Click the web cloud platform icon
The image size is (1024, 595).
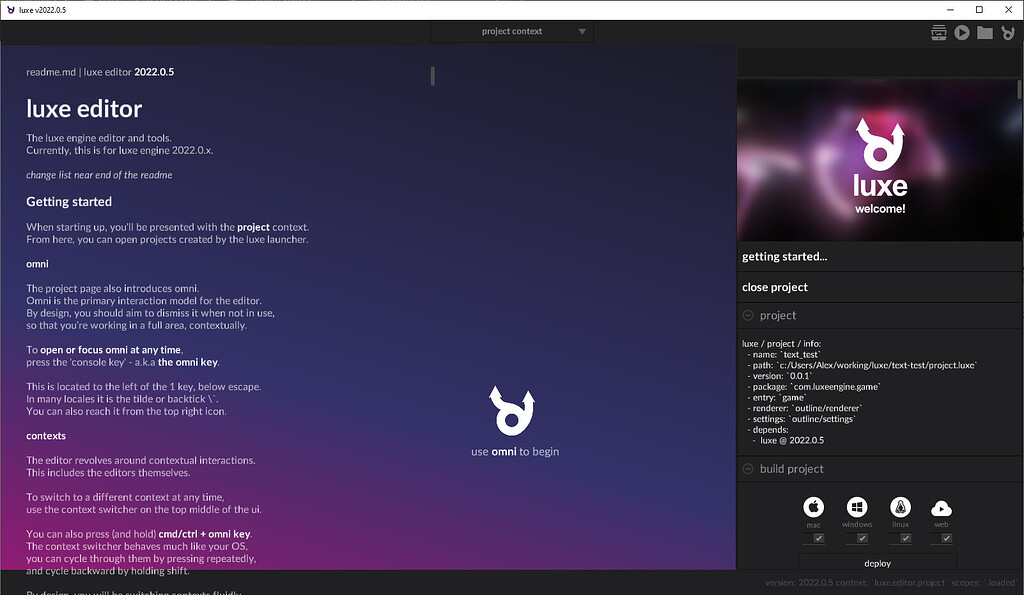point(941,510)
